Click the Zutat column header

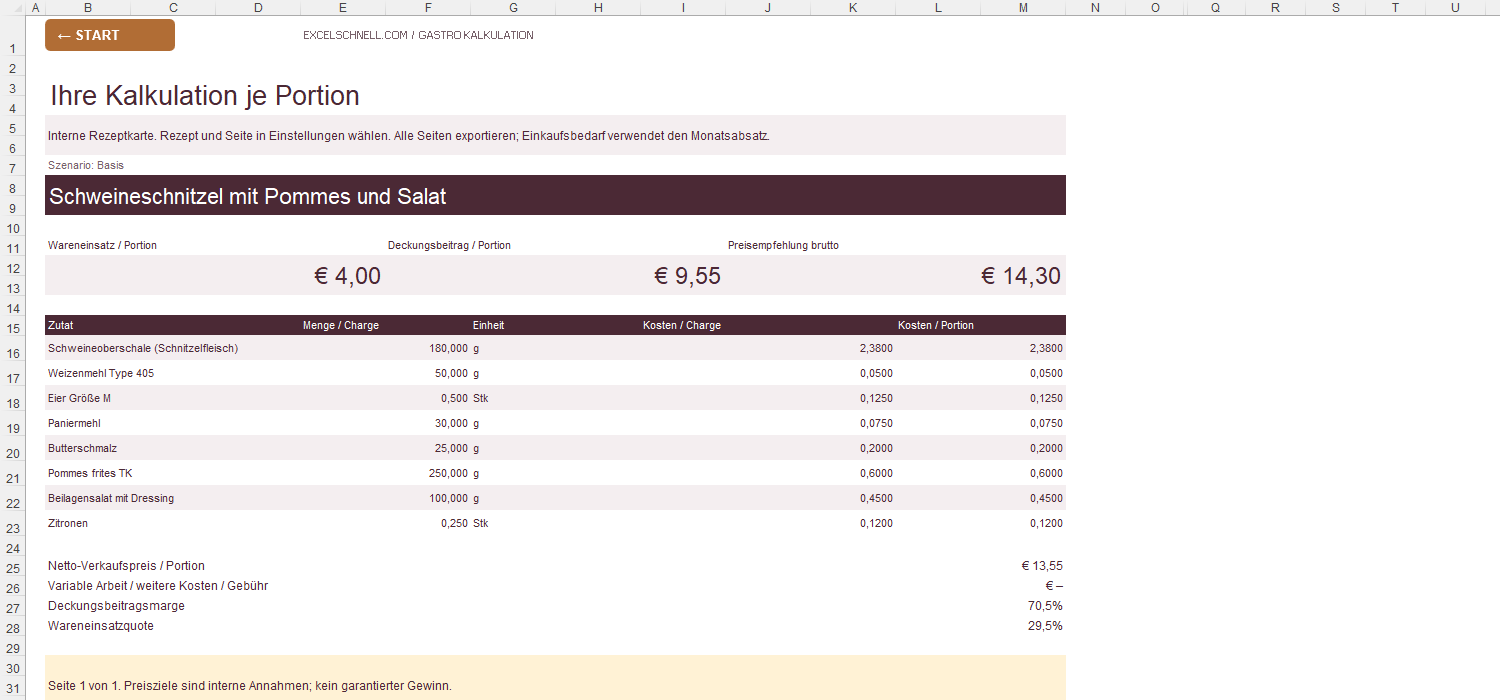(x=60, y=325)
